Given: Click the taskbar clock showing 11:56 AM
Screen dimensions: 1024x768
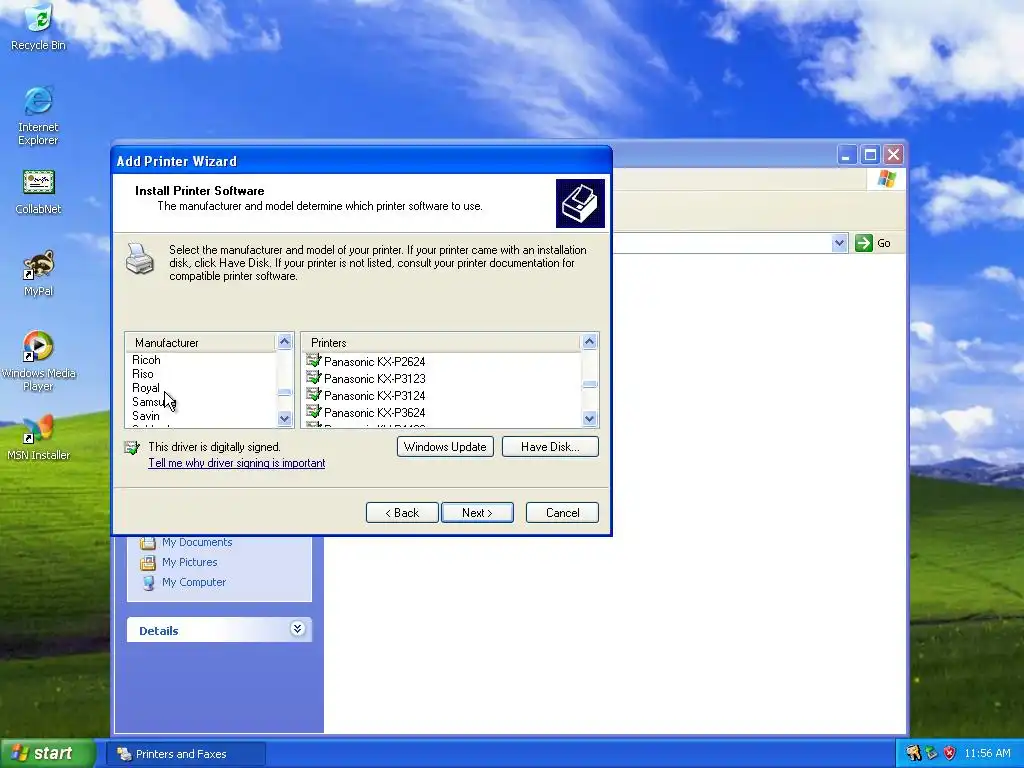Looking at the screenshot, I should click(987, 753).
